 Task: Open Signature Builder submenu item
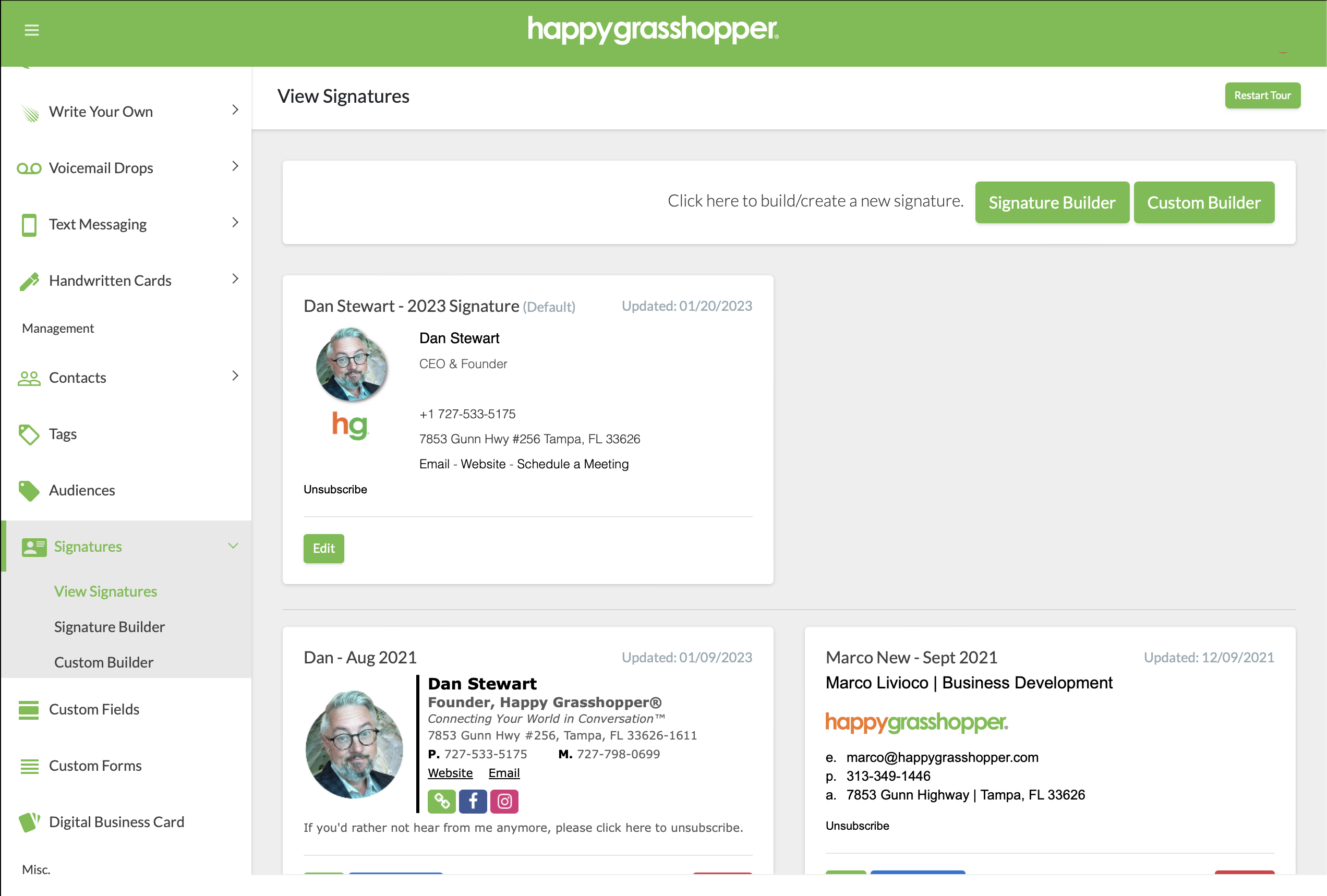point(109,627)
